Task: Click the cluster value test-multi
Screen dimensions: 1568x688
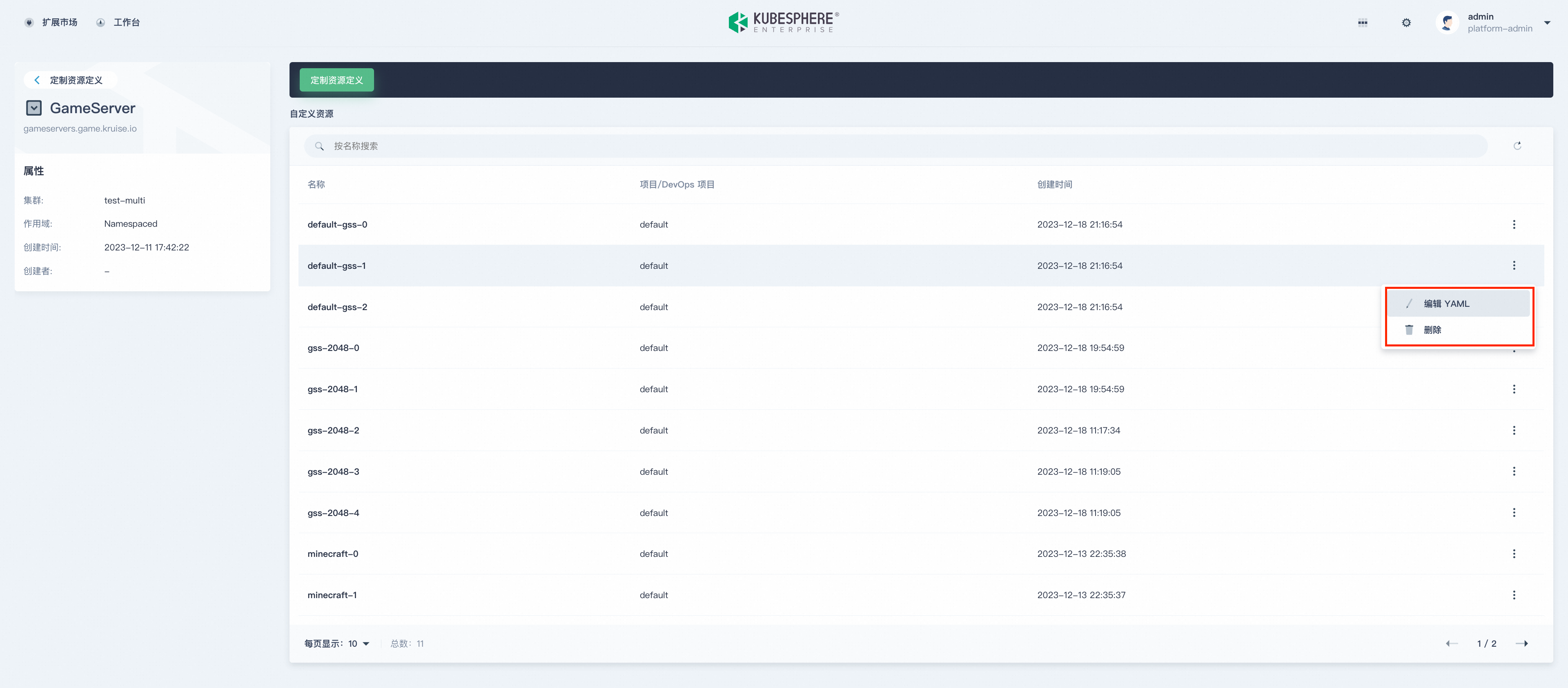Action: point(125,200)
